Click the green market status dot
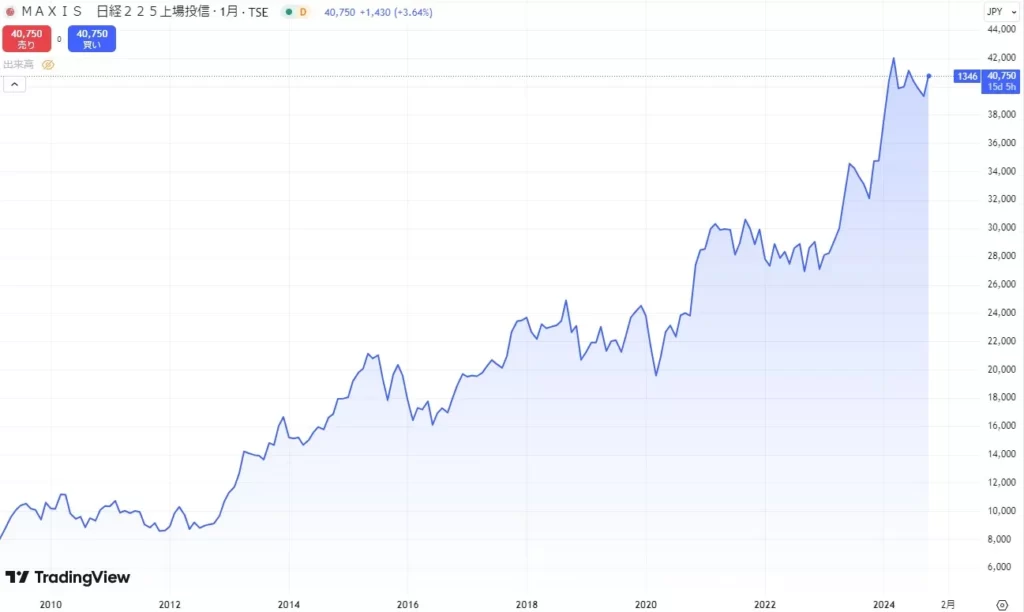Image resolution: width=1024 pixels, height=612 pixels. (289, 12)
